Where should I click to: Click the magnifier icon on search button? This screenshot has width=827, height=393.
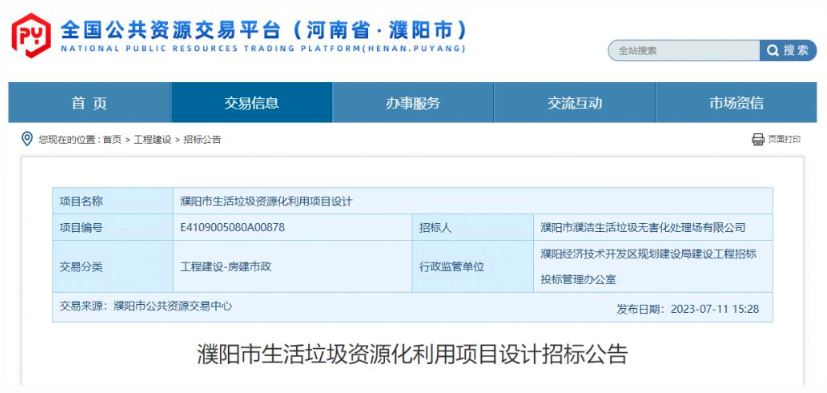(x=773, y=51)
